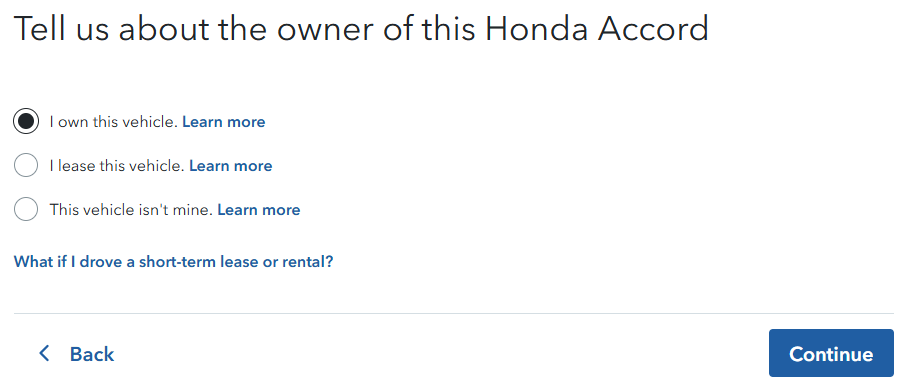Viewport: 903px width, 392px height.
Task: Click the blue Continue button
Action: (831, 353)
